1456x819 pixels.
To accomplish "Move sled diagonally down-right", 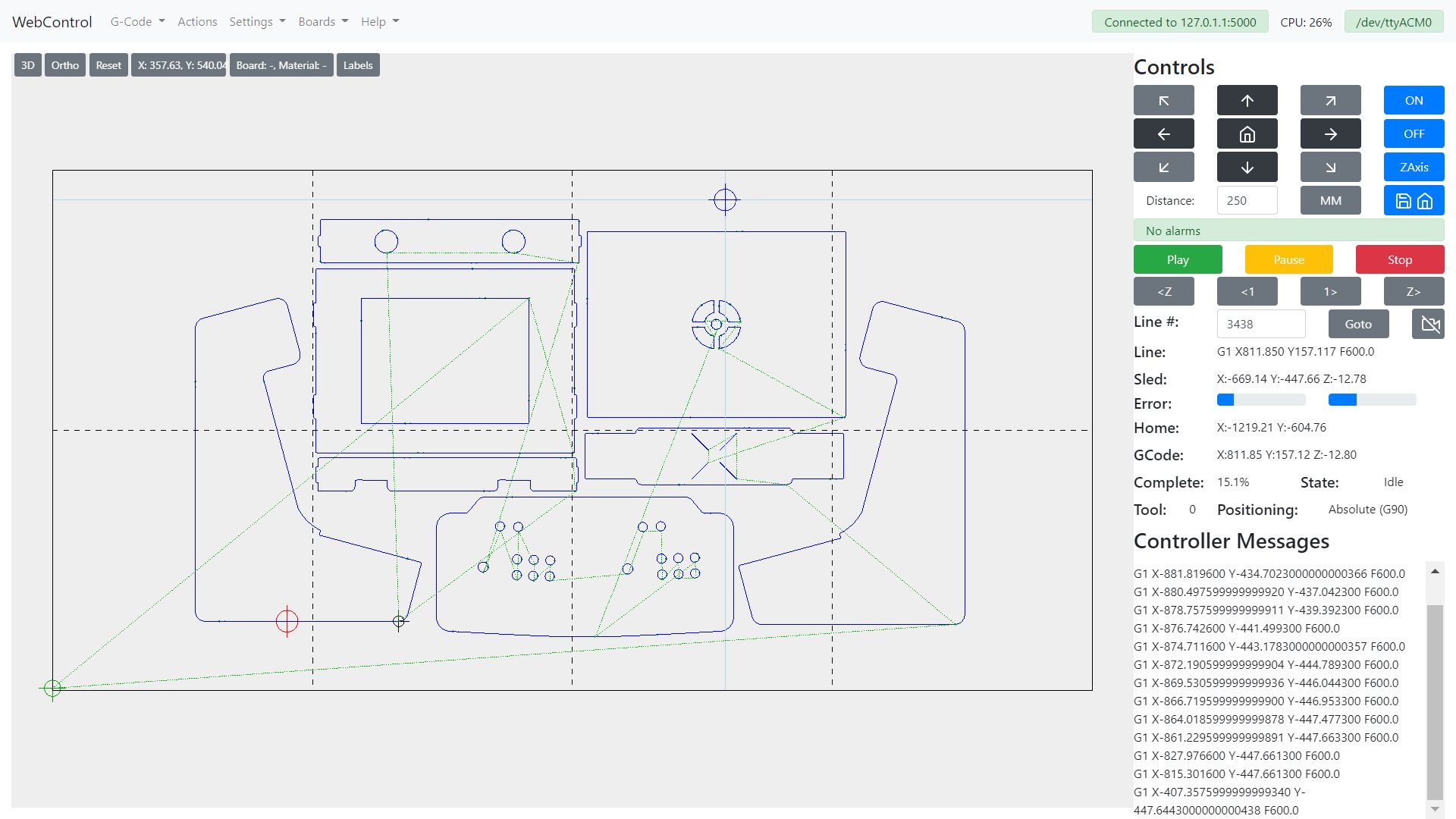I will tap(1330, 168).
